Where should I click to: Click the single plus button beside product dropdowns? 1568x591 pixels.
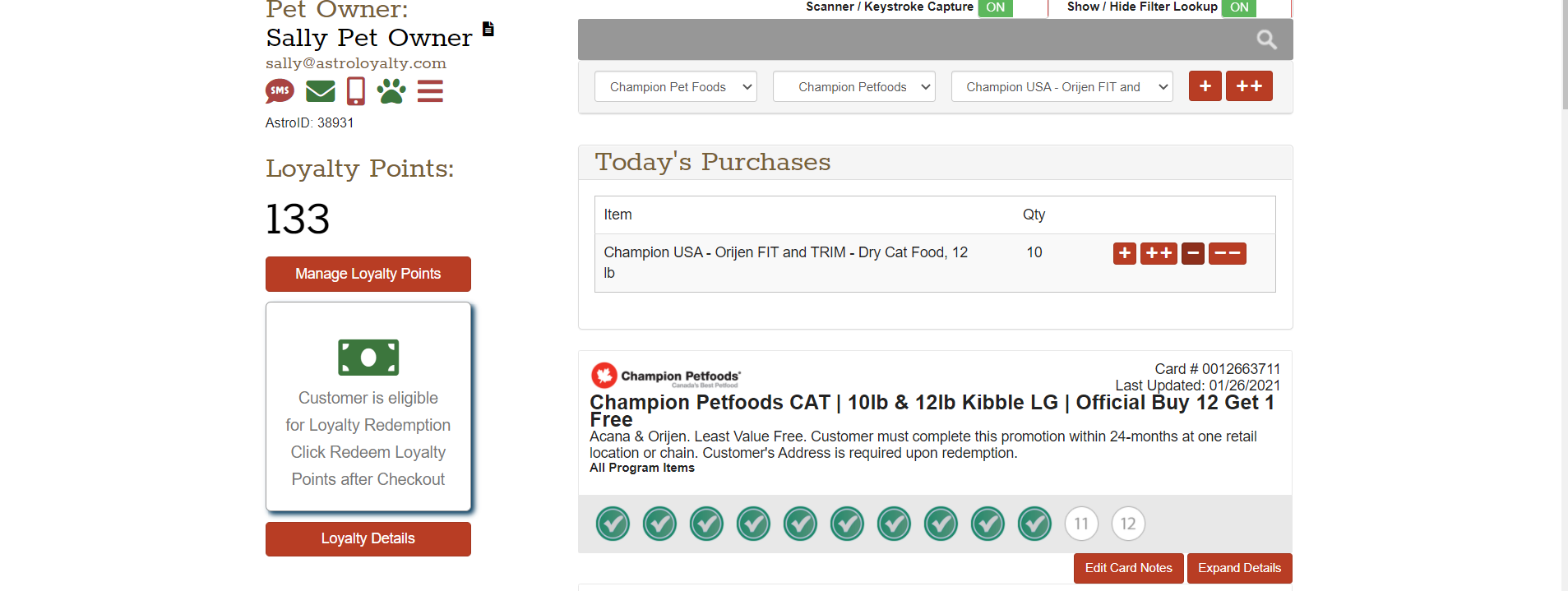[x=1205, y=86]
